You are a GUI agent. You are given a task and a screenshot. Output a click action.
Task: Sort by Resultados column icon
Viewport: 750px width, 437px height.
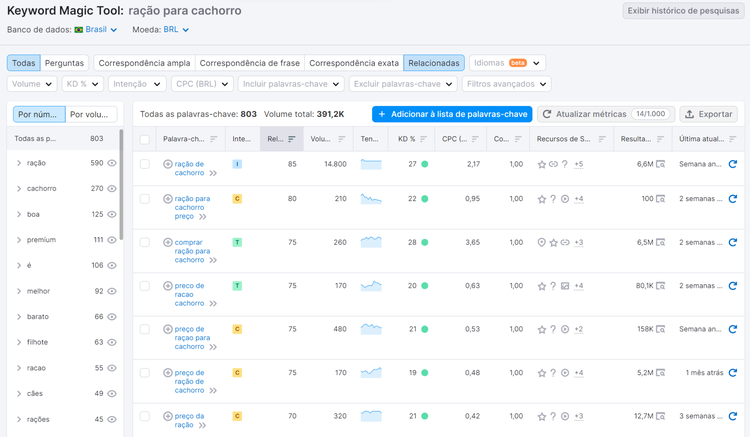click(661, 139)
